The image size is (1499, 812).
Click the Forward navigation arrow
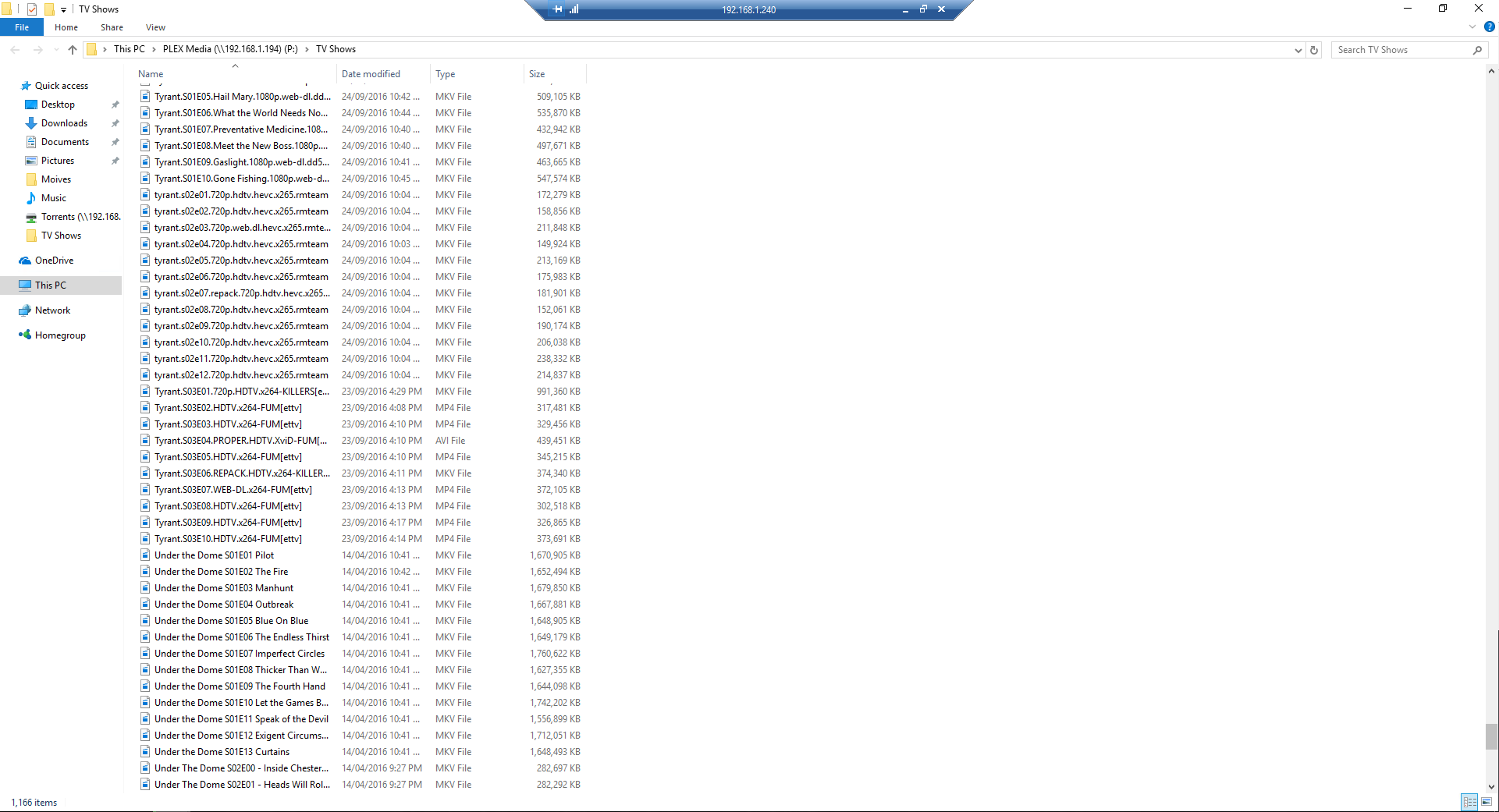tap(37, 50)
